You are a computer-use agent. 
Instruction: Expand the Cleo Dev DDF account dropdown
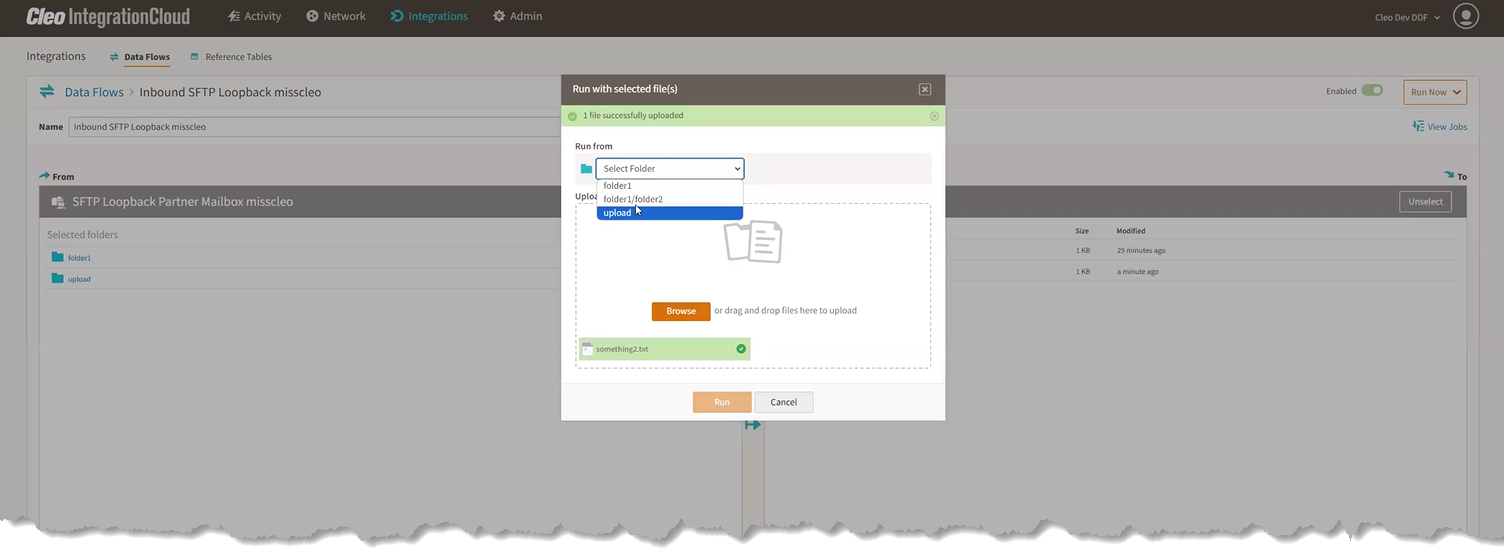coord(1407,17)
